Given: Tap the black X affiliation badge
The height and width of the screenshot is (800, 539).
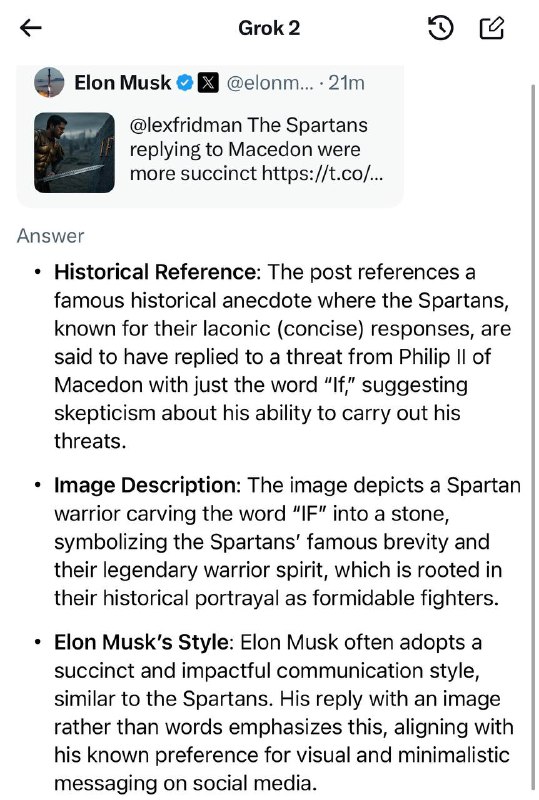Looking at the screenshot, I should 208,82.
